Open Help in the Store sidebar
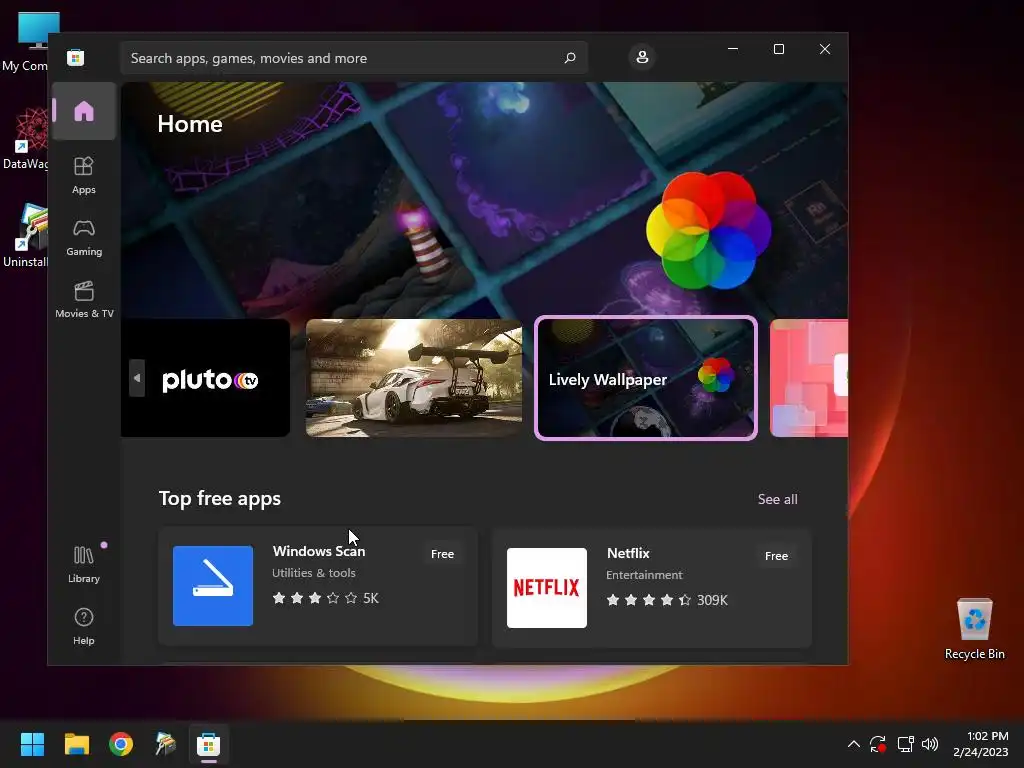The height and width of the screenshot is (768, 1024). (84, 626)
